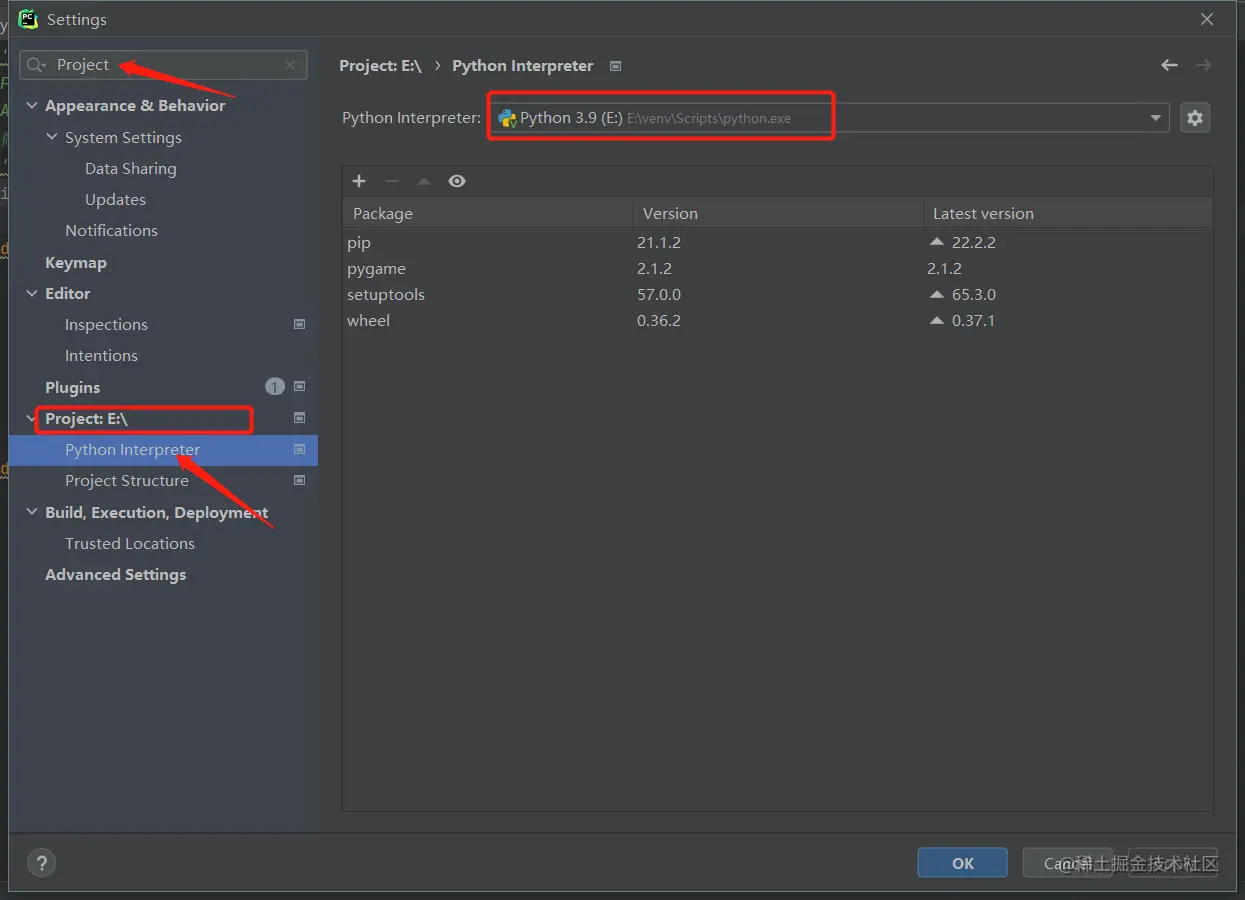Click pip installed version 21.1.2

[x=658, y=242]
